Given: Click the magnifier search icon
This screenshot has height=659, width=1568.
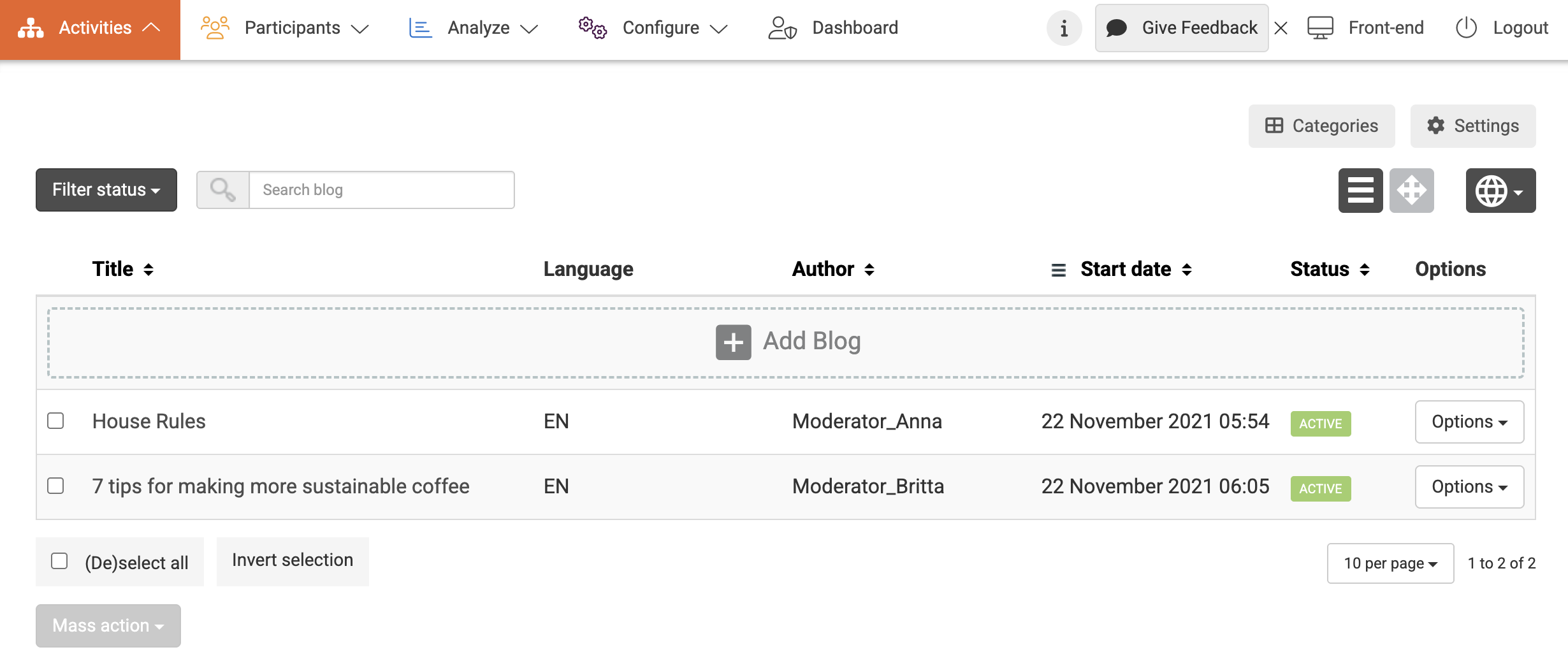Looking at the screenshot, I should pos(222,190).
